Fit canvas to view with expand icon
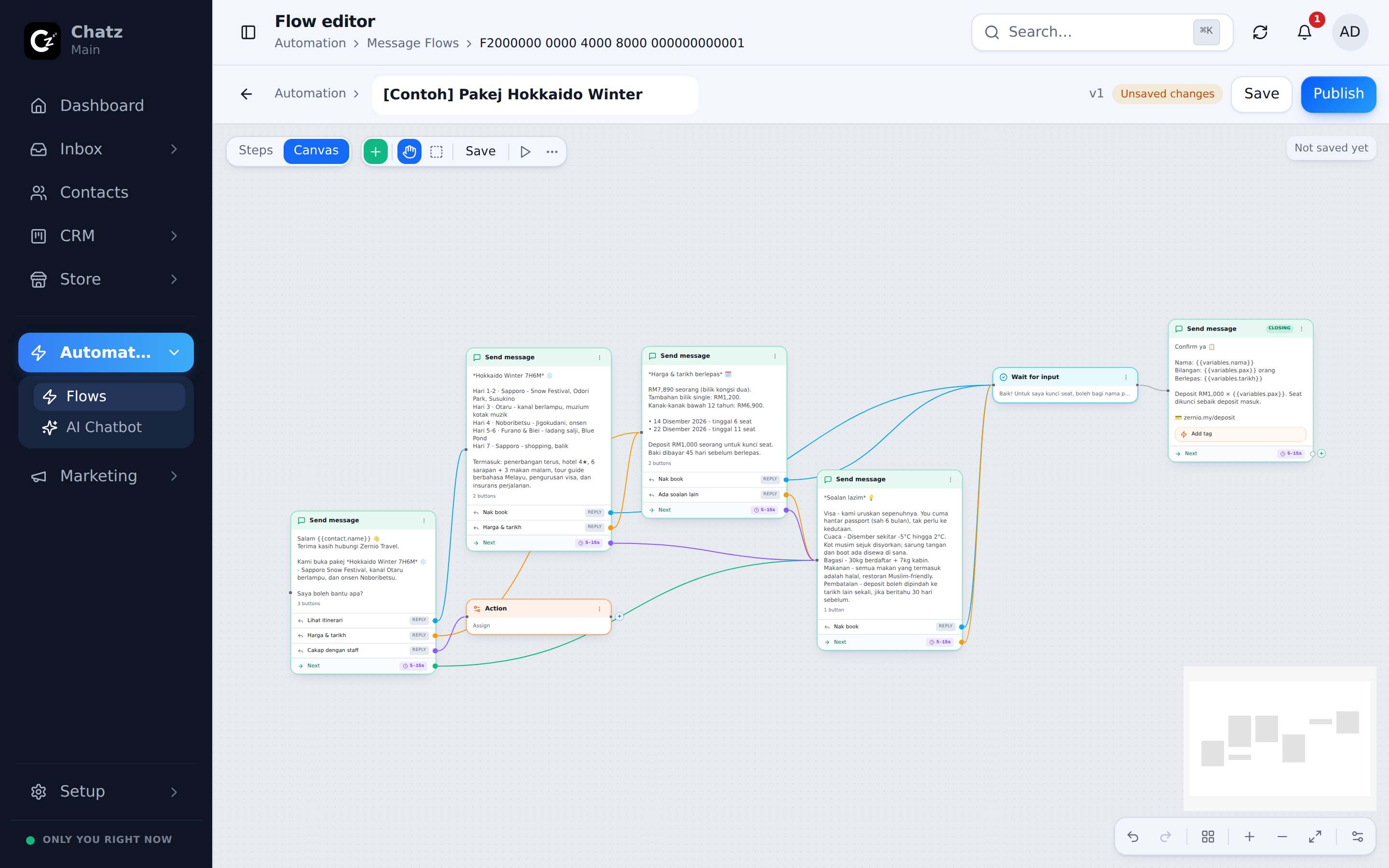The height and width of the screenshot is (868, 1389). (1315, 837)
